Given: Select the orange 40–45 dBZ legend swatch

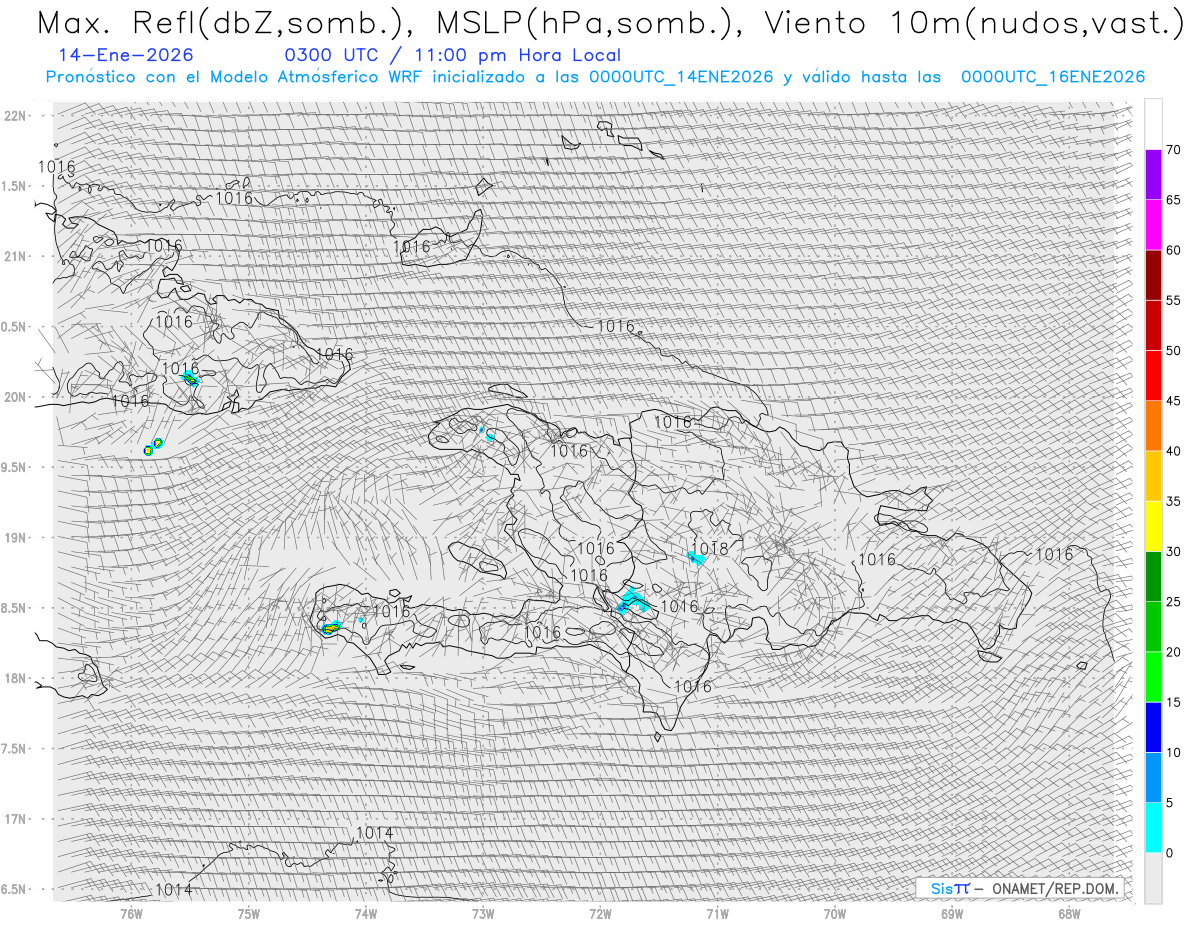Looking at the screenshot, I should tap(1153, 425).
